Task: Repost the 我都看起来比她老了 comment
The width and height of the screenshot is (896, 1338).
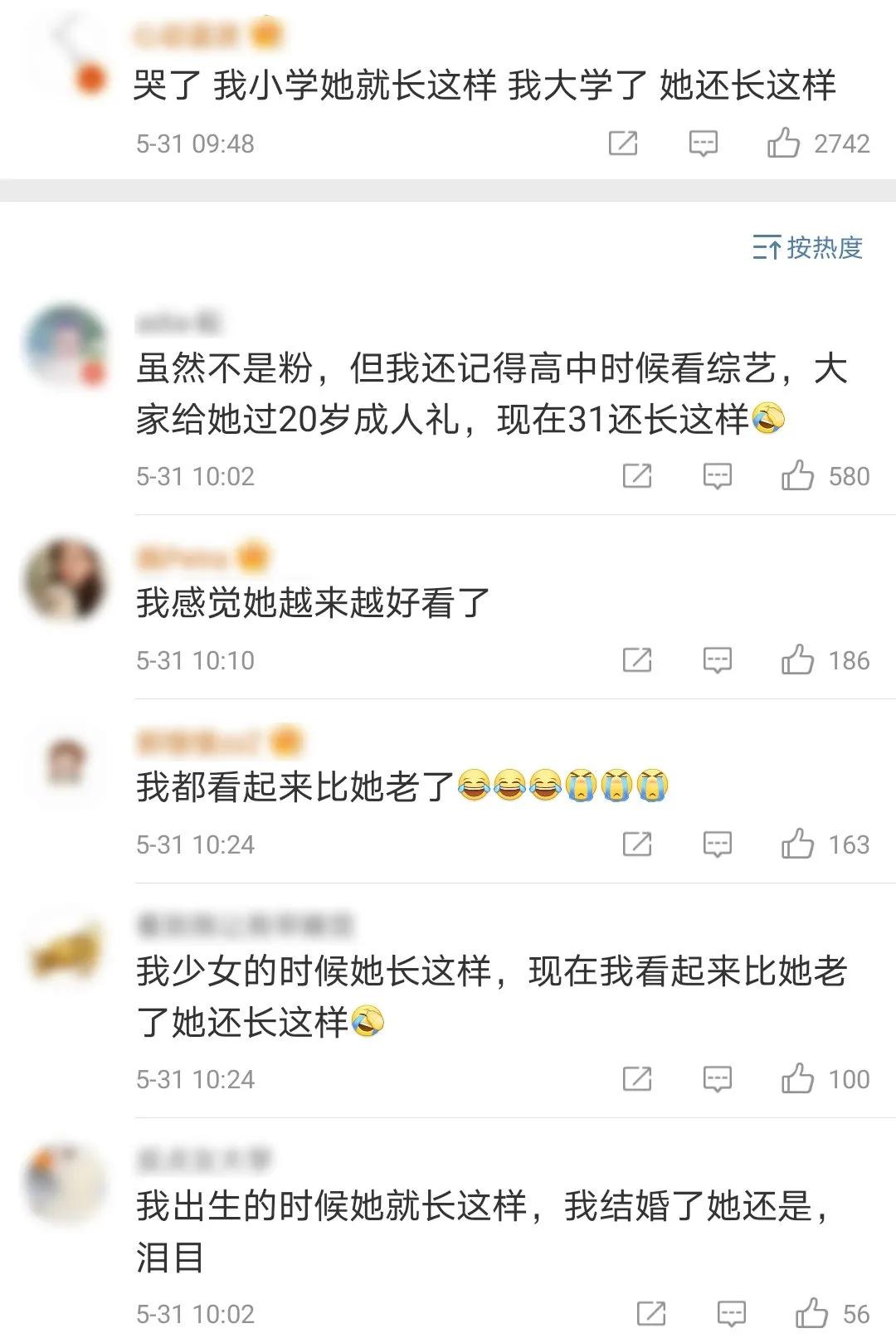Action: click(x=637, y=844)
